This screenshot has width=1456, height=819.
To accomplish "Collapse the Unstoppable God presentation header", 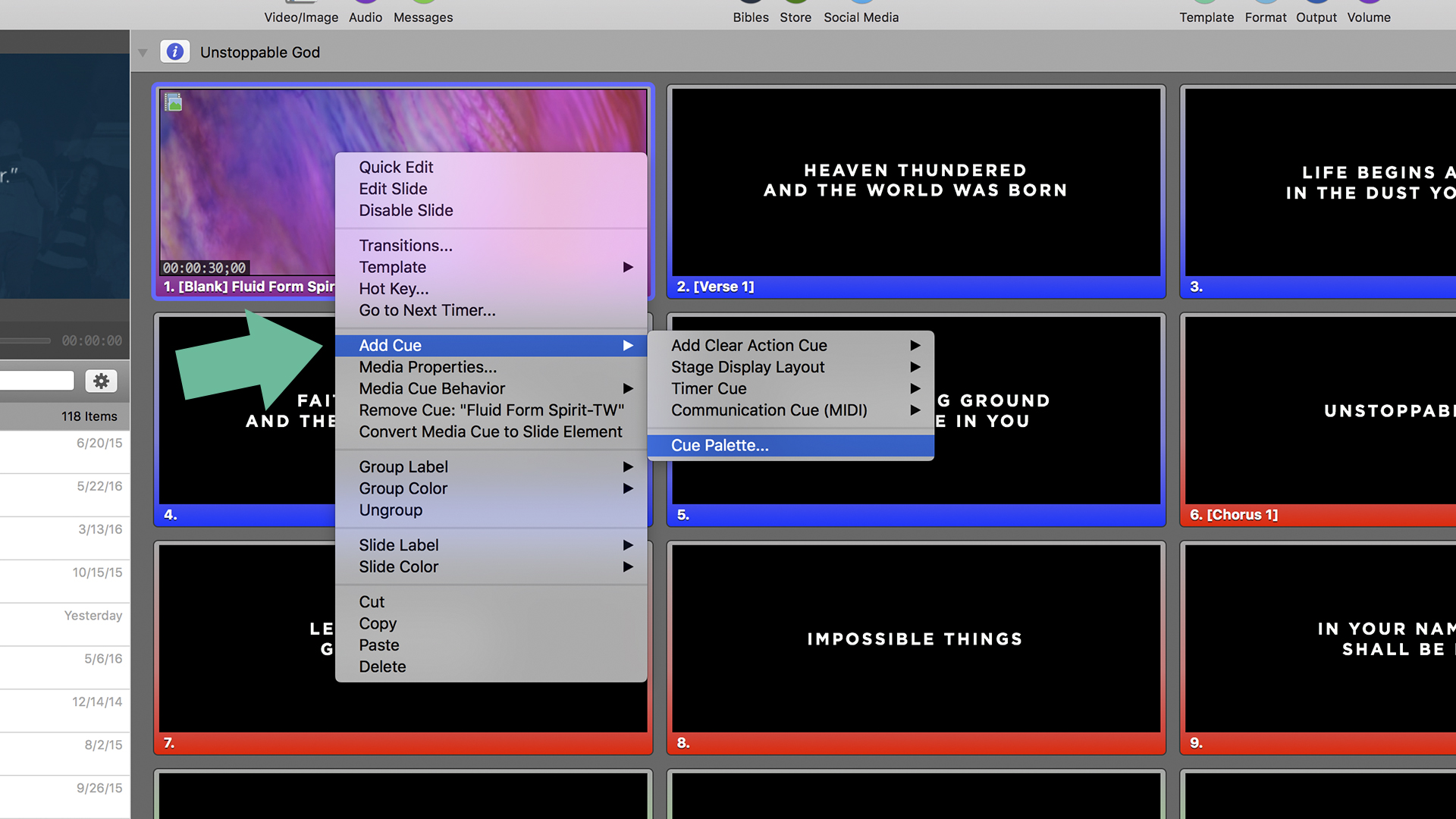I will pyautogui.click(x=143, y=52).
